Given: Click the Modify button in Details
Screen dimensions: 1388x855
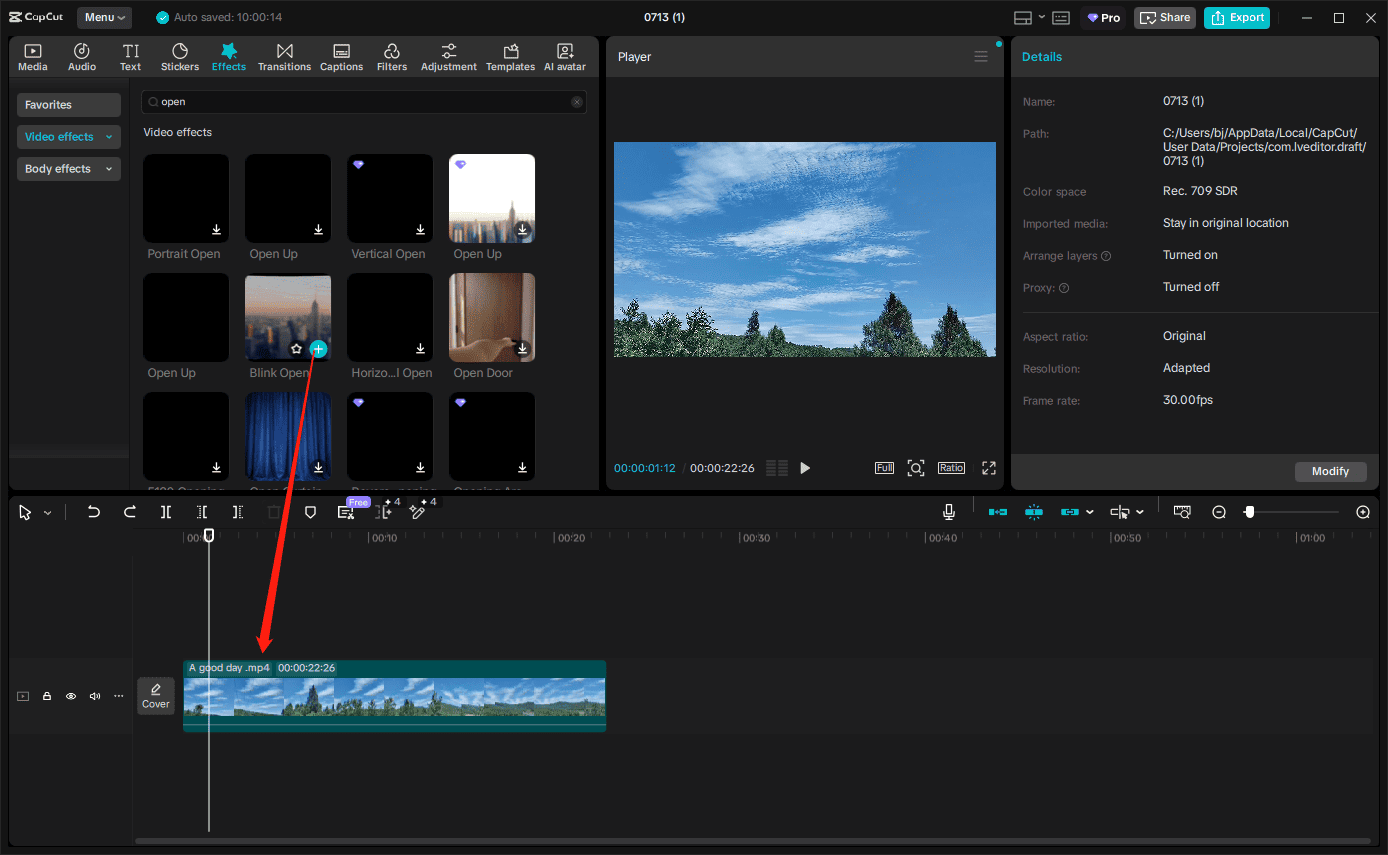Looking at the screenshot, I should (x=1330, y=471).
